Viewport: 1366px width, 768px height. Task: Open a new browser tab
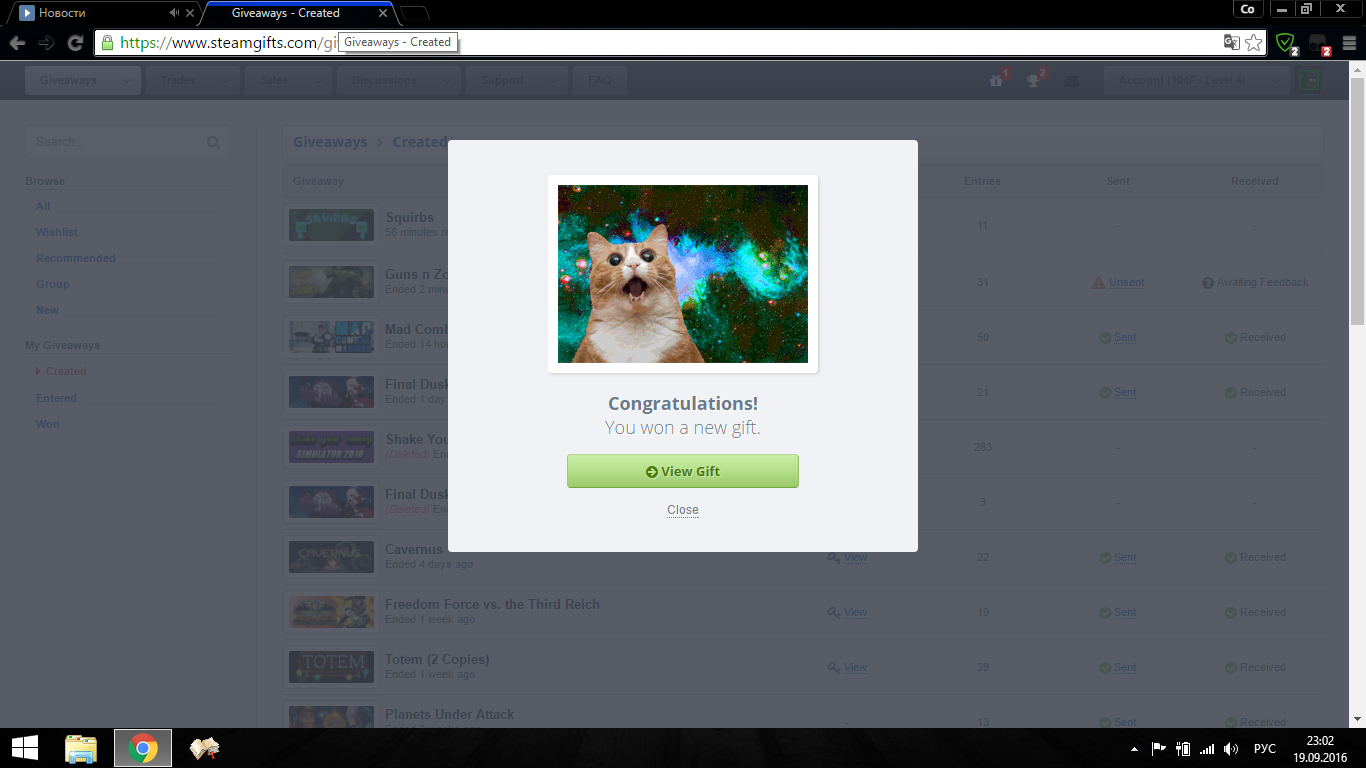click(x=414, y=13)
